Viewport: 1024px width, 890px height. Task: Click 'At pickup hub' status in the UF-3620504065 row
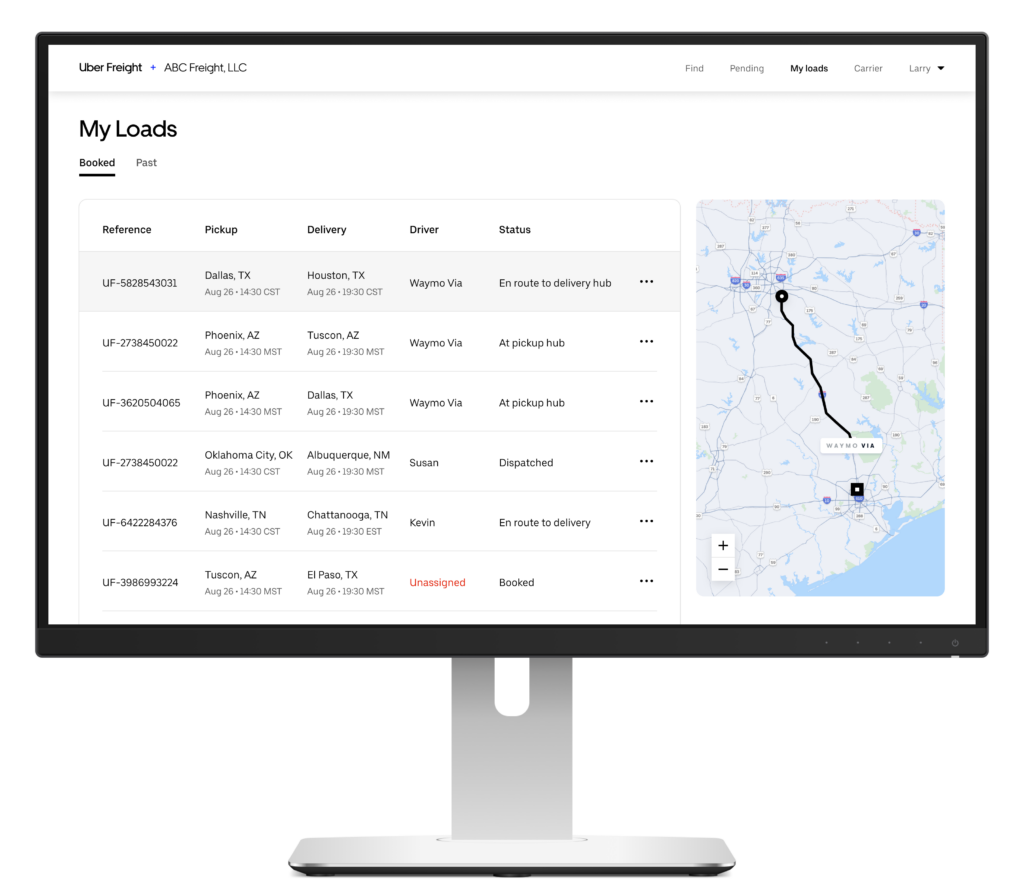point(532,403)
